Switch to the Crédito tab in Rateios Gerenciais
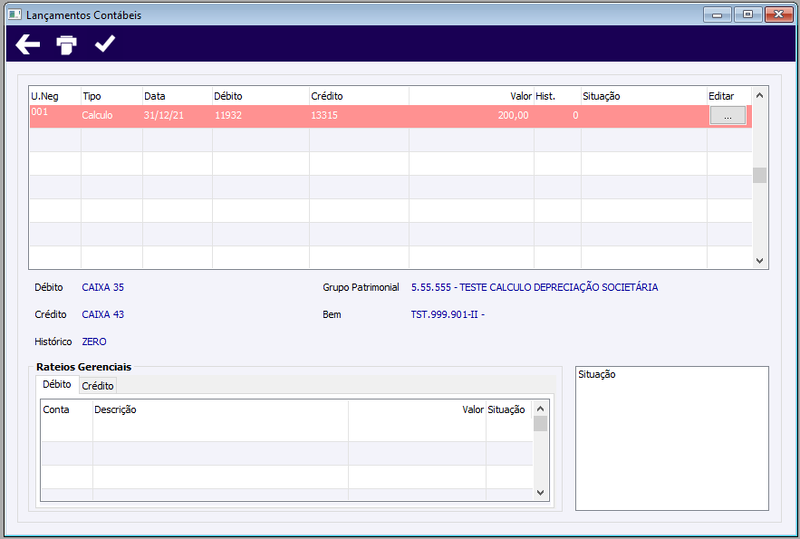This screenshot has height=539, width=800. coord(98,386)
